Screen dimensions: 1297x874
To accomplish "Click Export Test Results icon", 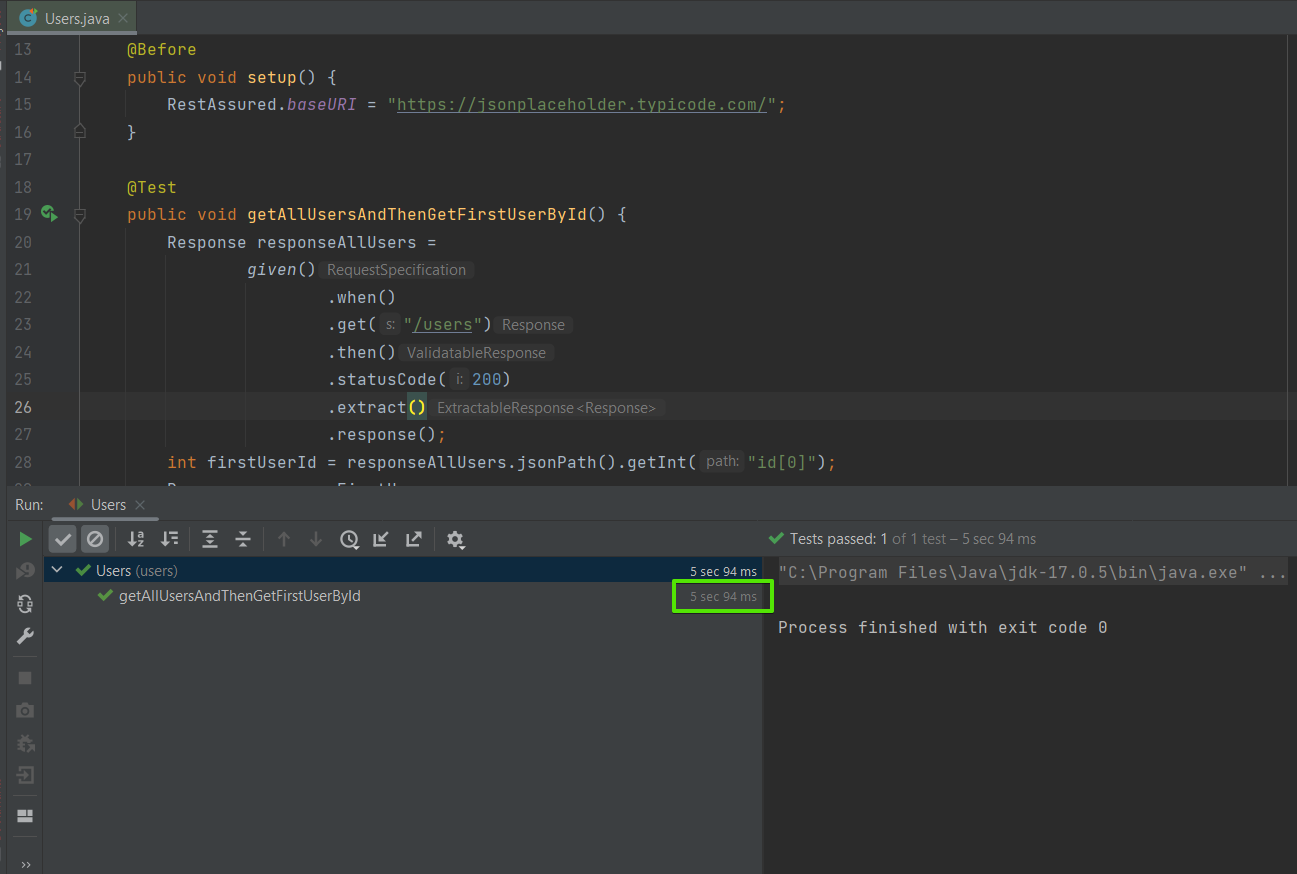I will 413,539.
